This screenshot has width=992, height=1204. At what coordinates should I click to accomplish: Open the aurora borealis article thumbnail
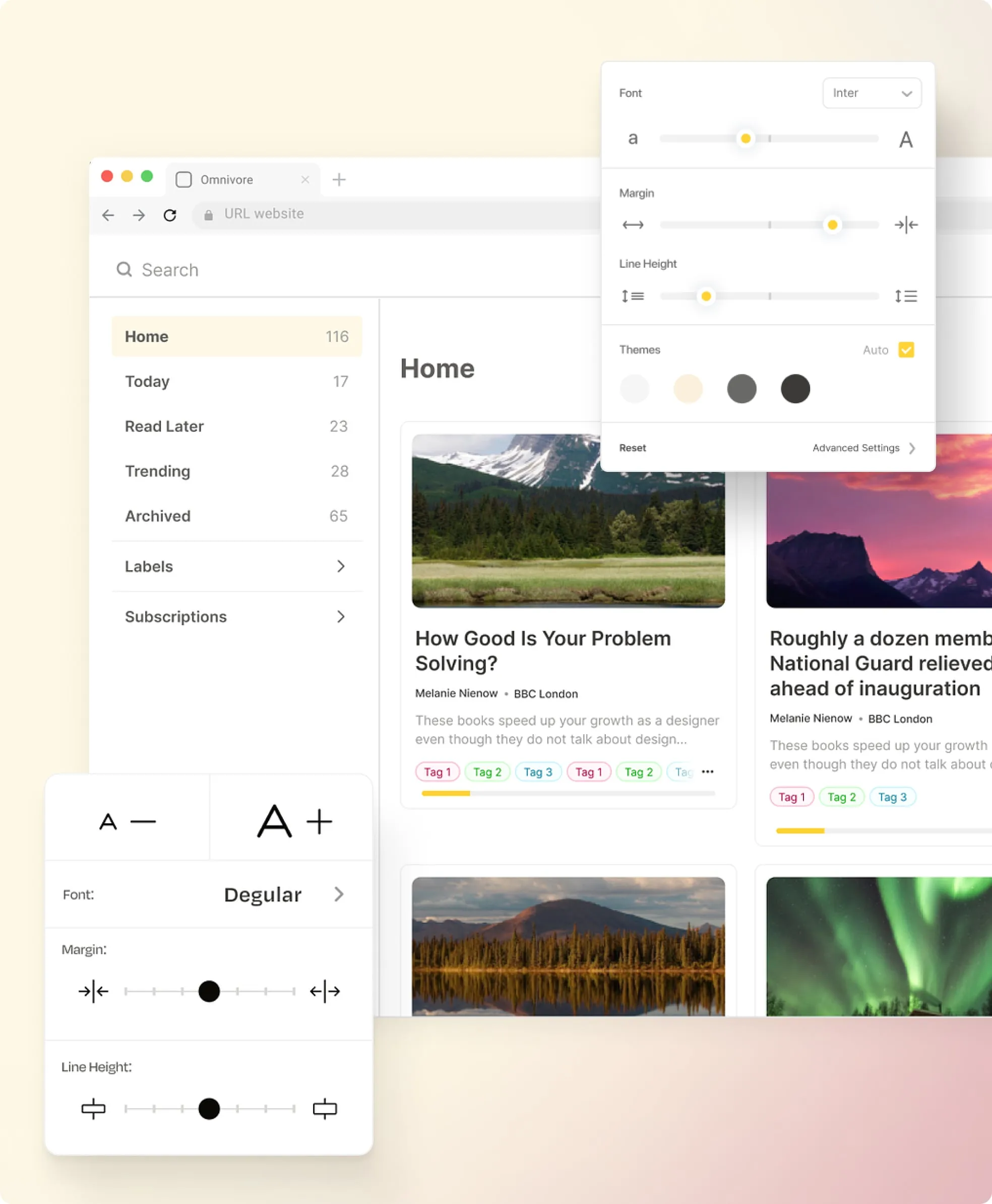879,946
